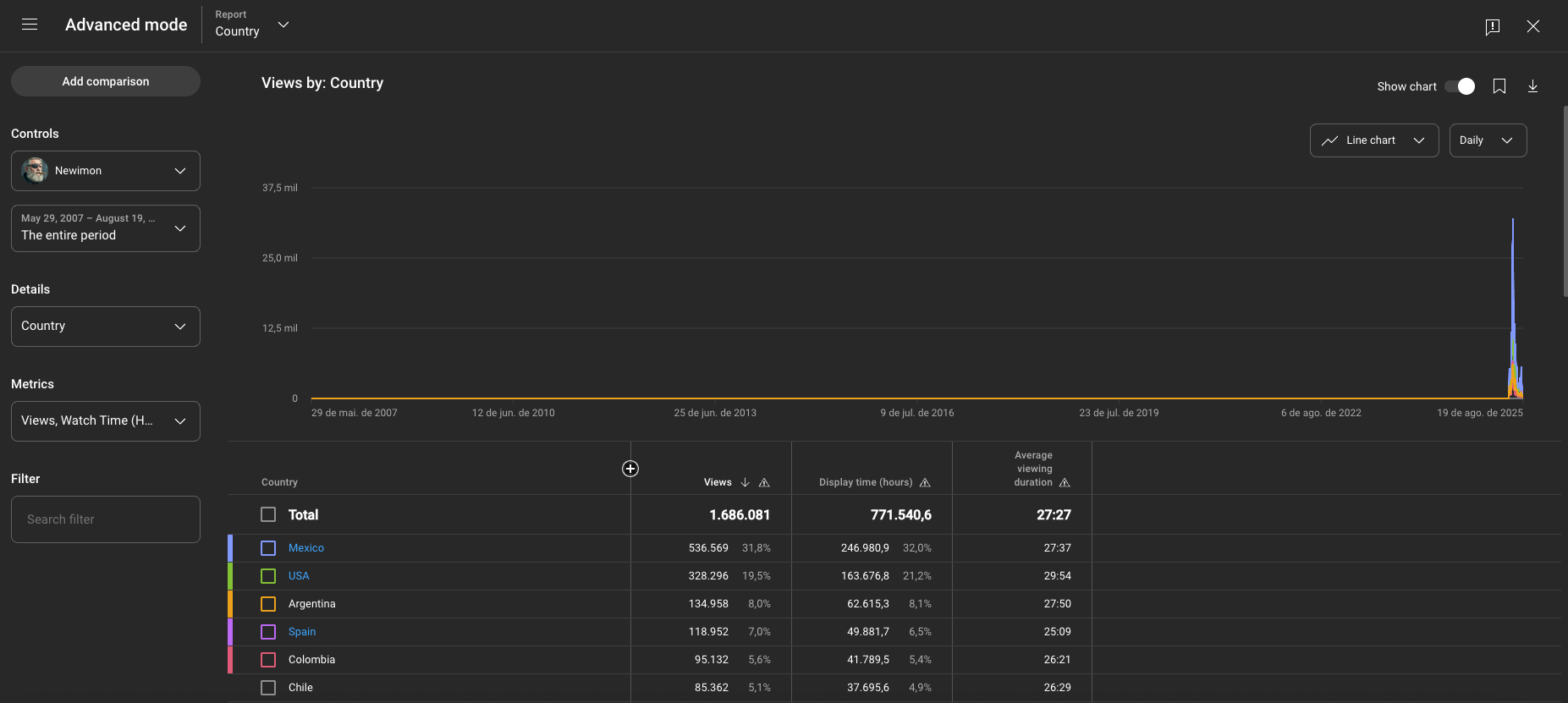The width and height of the screenshot is (1568, 703).
Task: Select the Total row checkbox
Action: 268,514
